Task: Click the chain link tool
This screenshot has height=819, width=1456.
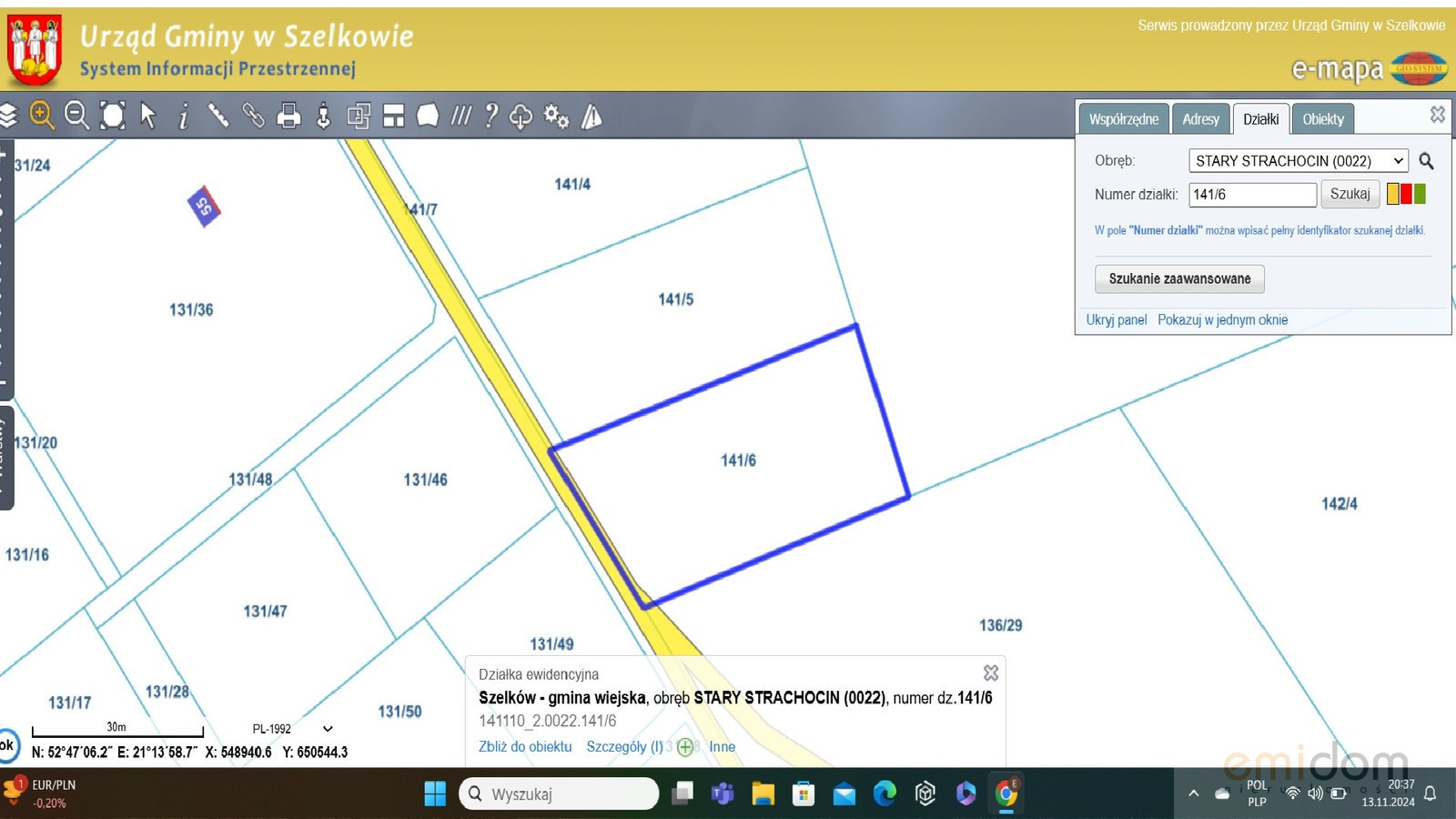Action: [253, 116]
